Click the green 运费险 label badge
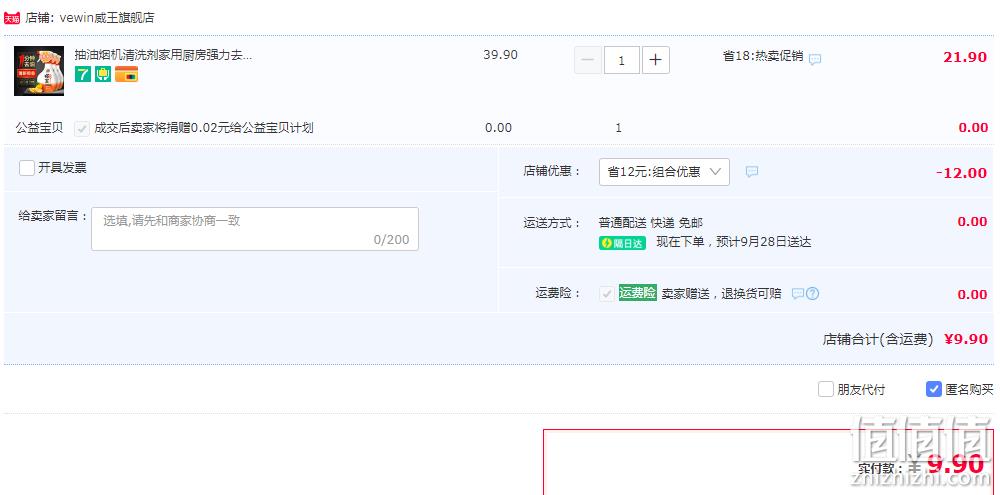Image resolution: width=1000 pixels, height=495 pixels. pyautogui.click(x=637, y=293)
